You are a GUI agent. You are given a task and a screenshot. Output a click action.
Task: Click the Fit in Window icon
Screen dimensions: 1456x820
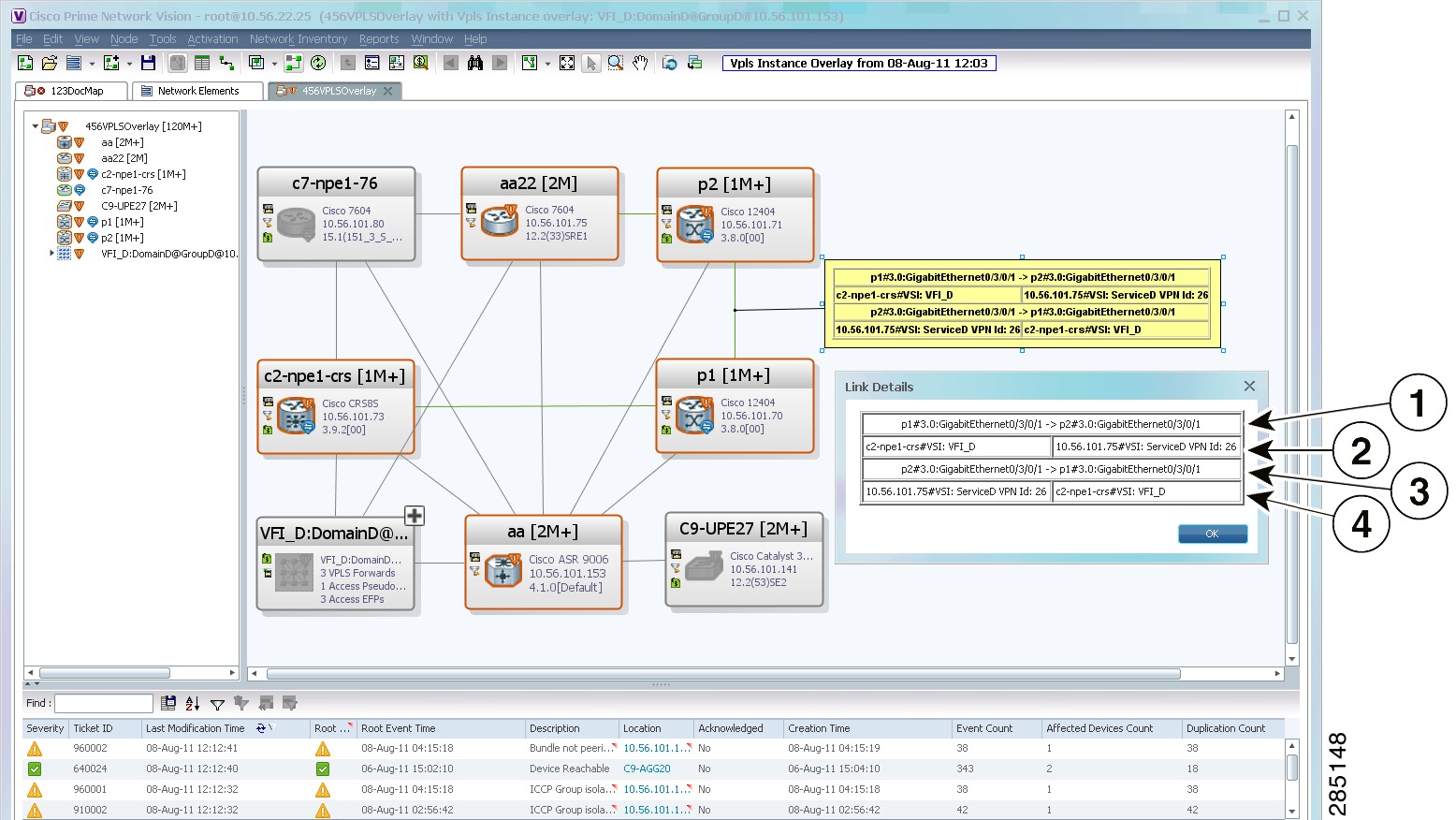(x=567, y=63)
